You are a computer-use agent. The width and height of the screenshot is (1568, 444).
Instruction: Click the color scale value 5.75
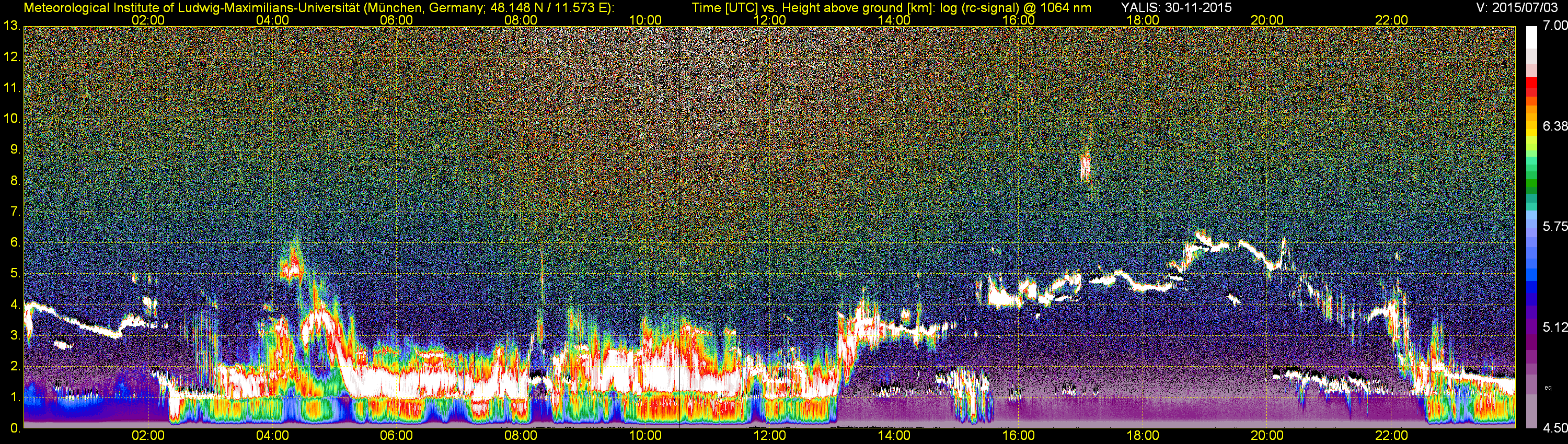(1554, 226)
